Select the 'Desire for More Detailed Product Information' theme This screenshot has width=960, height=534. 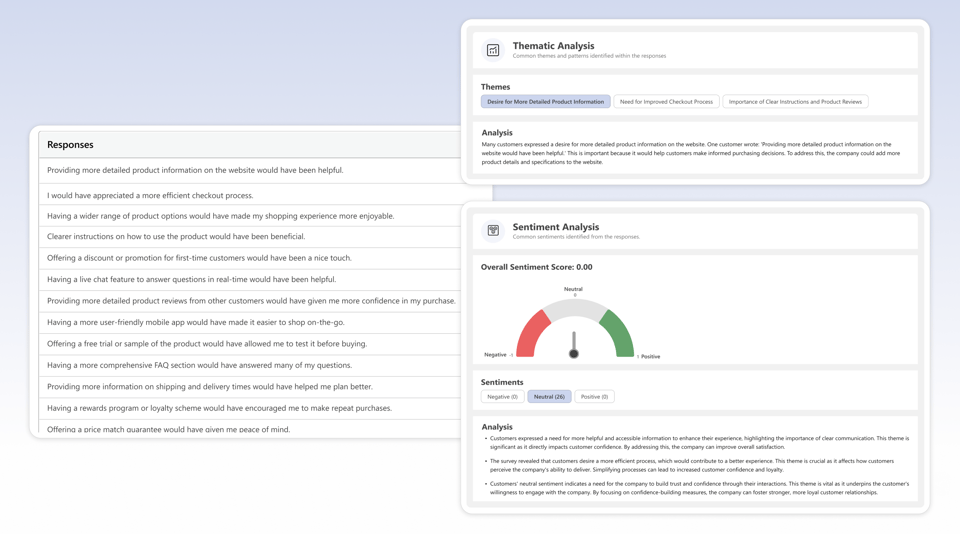(x=546, y=102)
